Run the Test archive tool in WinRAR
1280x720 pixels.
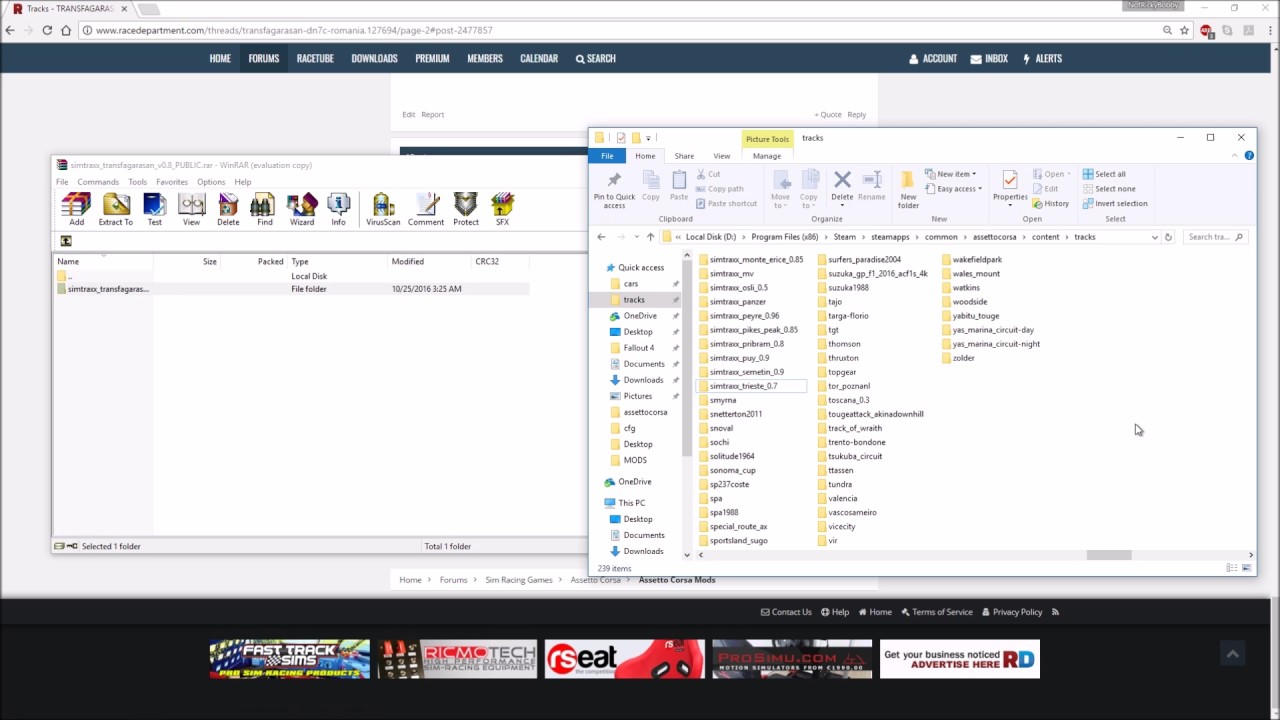pos(154,208)
